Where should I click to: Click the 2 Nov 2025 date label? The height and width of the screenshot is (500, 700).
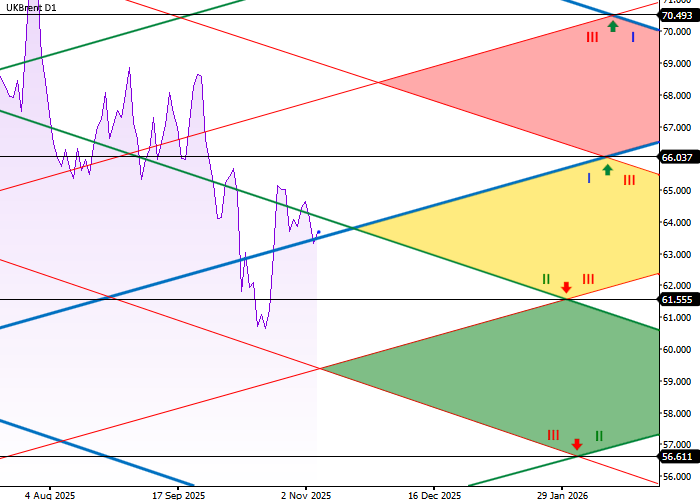tap(305, 494)
